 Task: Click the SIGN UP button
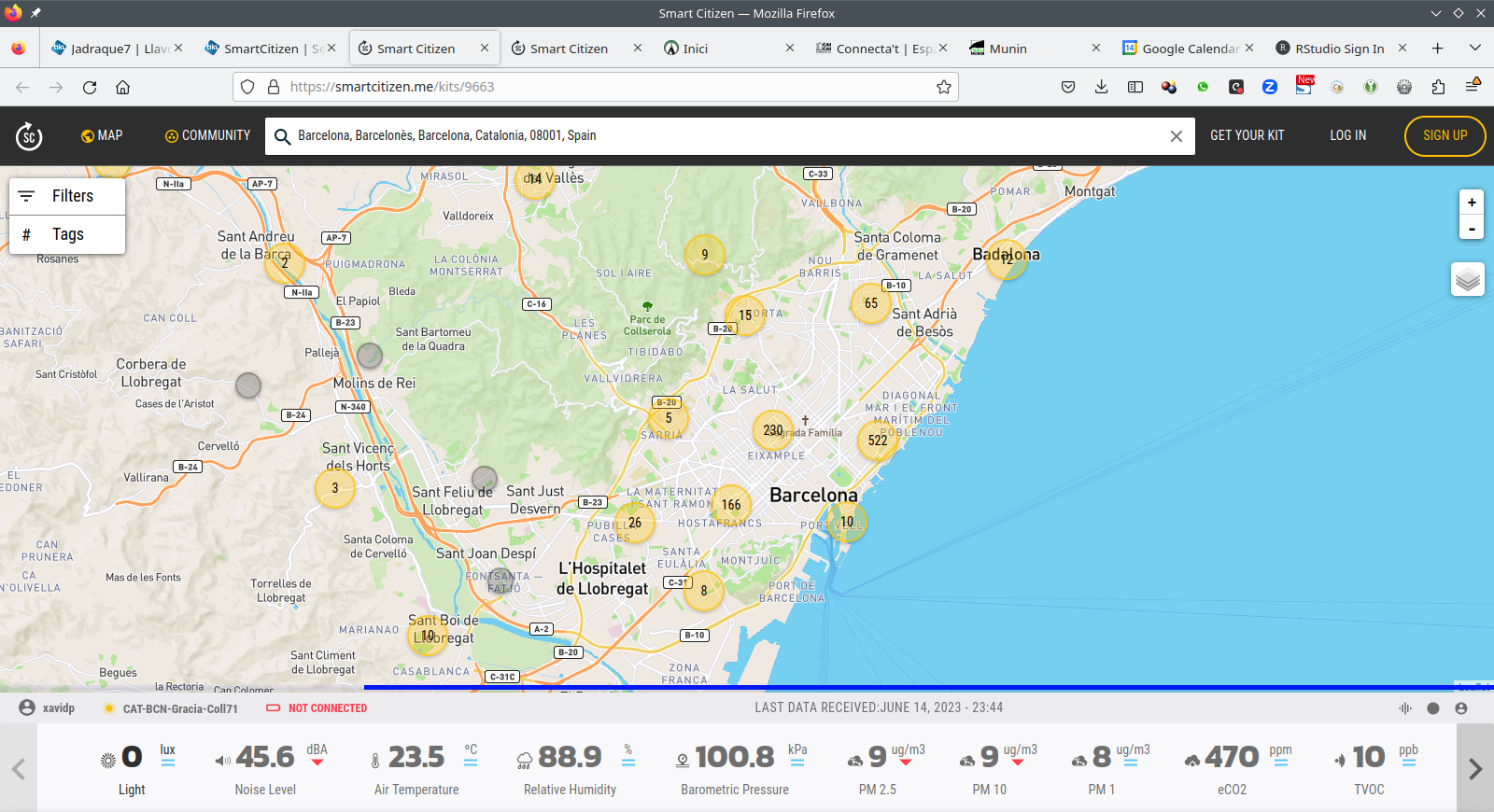1445,136
